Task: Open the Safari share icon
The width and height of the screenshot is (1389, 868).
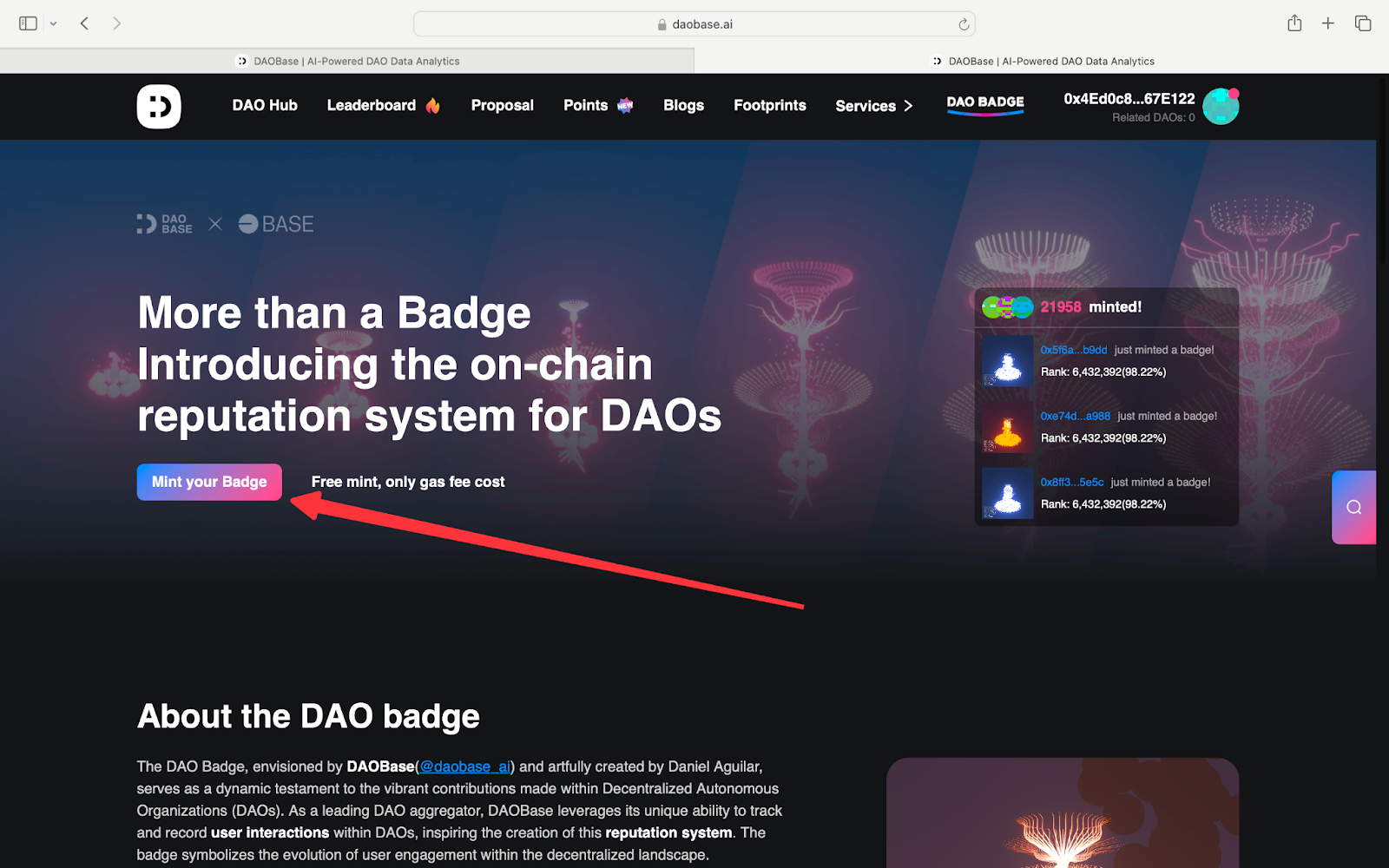Action: pos(1294,23)
